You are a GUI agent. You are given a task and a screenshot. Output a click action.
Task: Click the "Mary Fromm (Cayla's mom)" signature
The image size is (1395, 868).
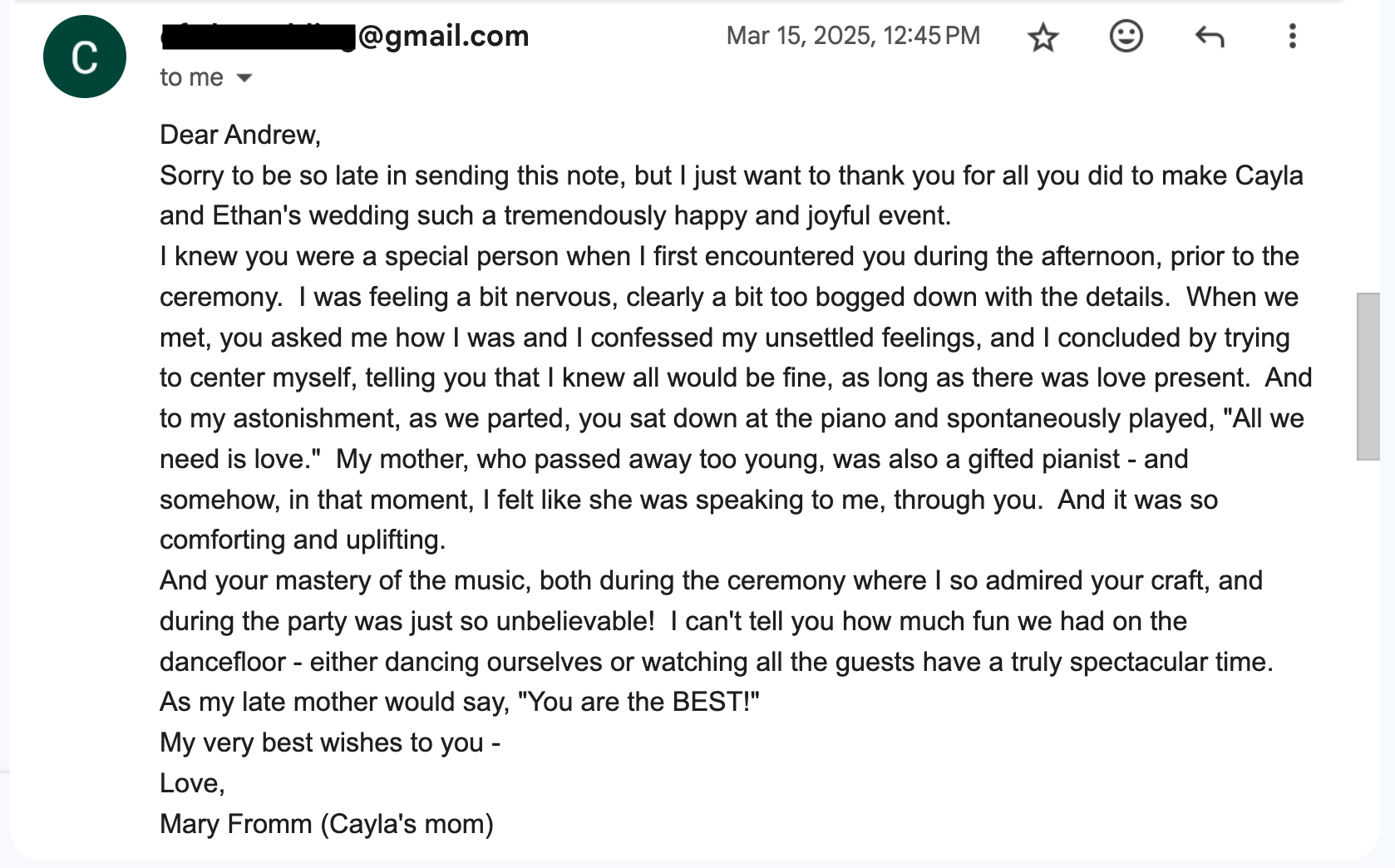tap(327, 824)
